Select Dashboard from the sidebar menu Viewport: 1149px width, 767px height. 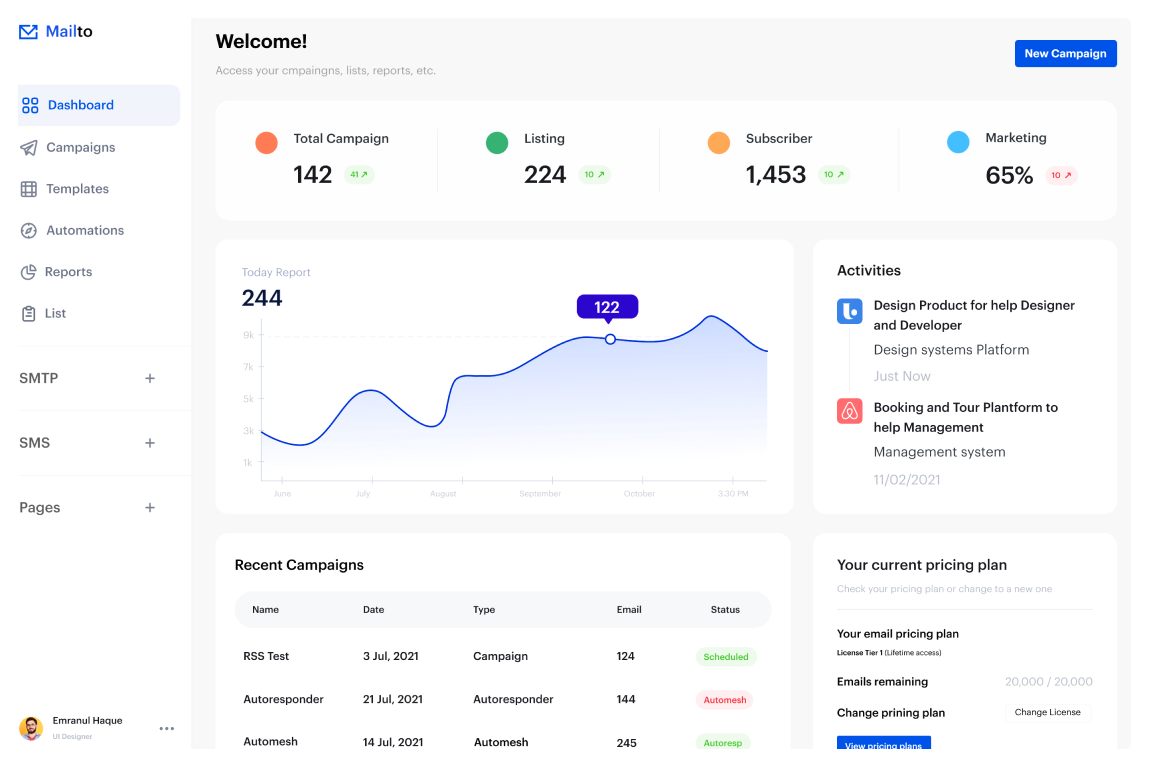(81, 105)
